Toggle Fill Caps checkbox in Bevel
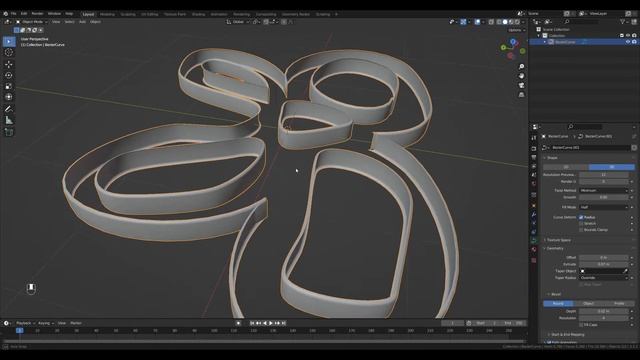 click(x=581, y=325)
